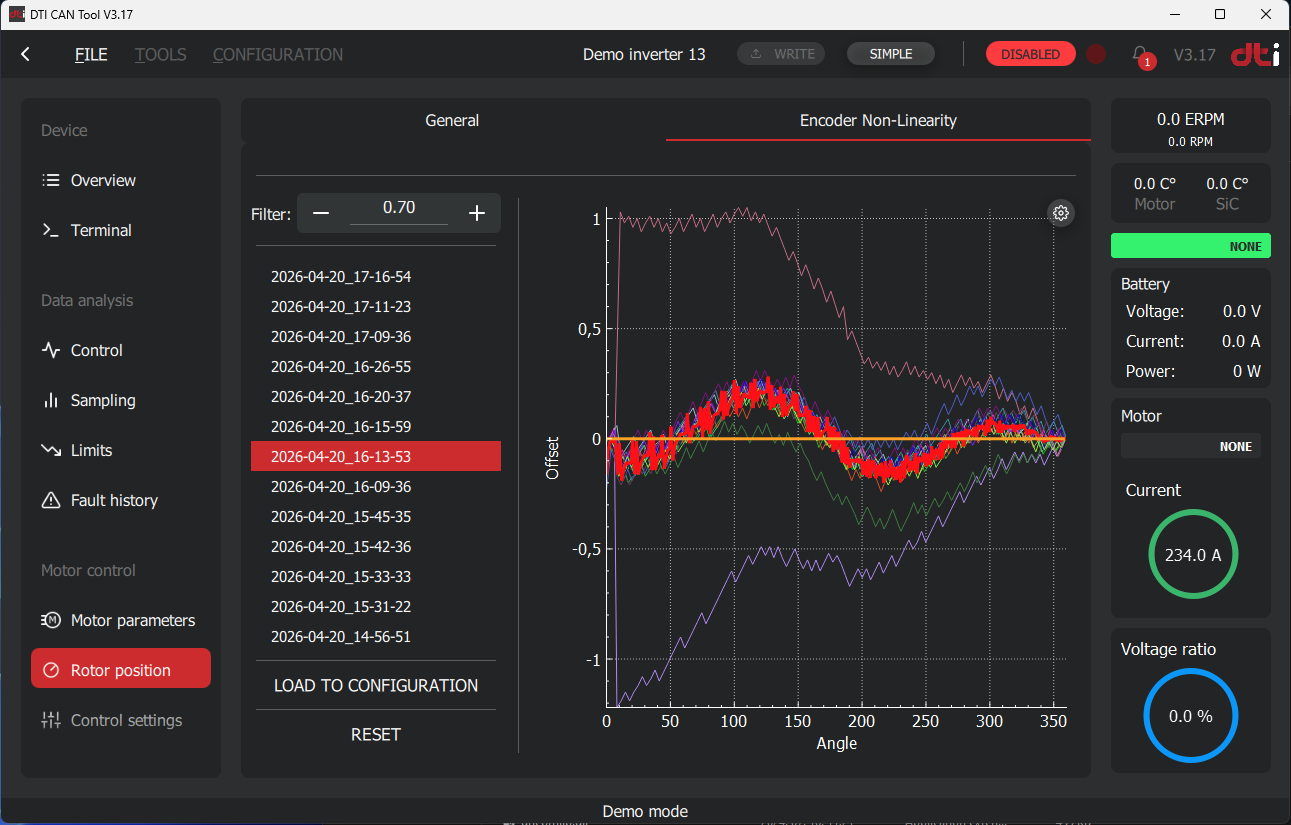Switch to the General tab
Image resolution: width=1291 pixels, height=825 pixels.
pyautogui.click(x=452, y=121)
